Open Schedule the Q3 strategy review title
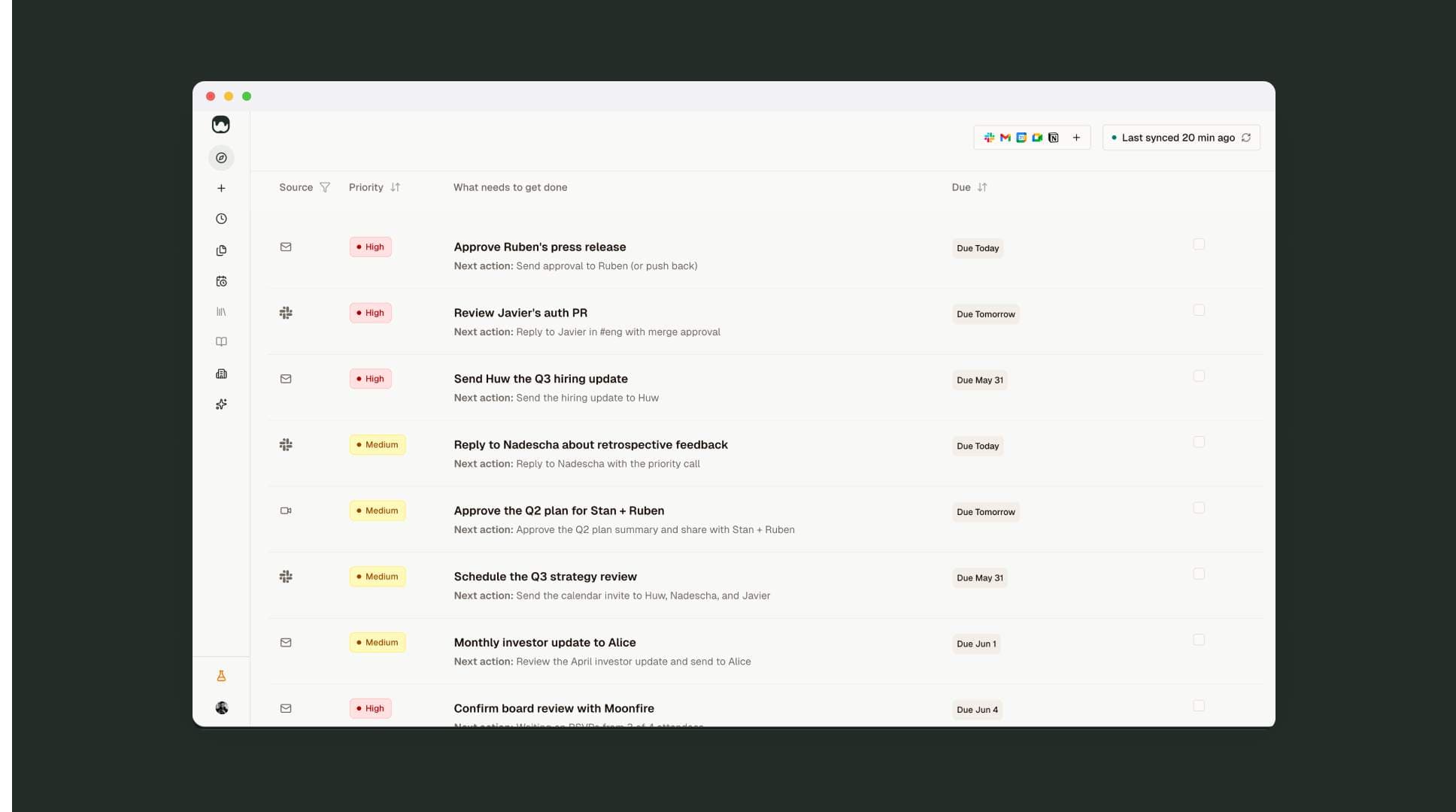The height and width of the screenshot is (812, 1456). coord(545,577)
